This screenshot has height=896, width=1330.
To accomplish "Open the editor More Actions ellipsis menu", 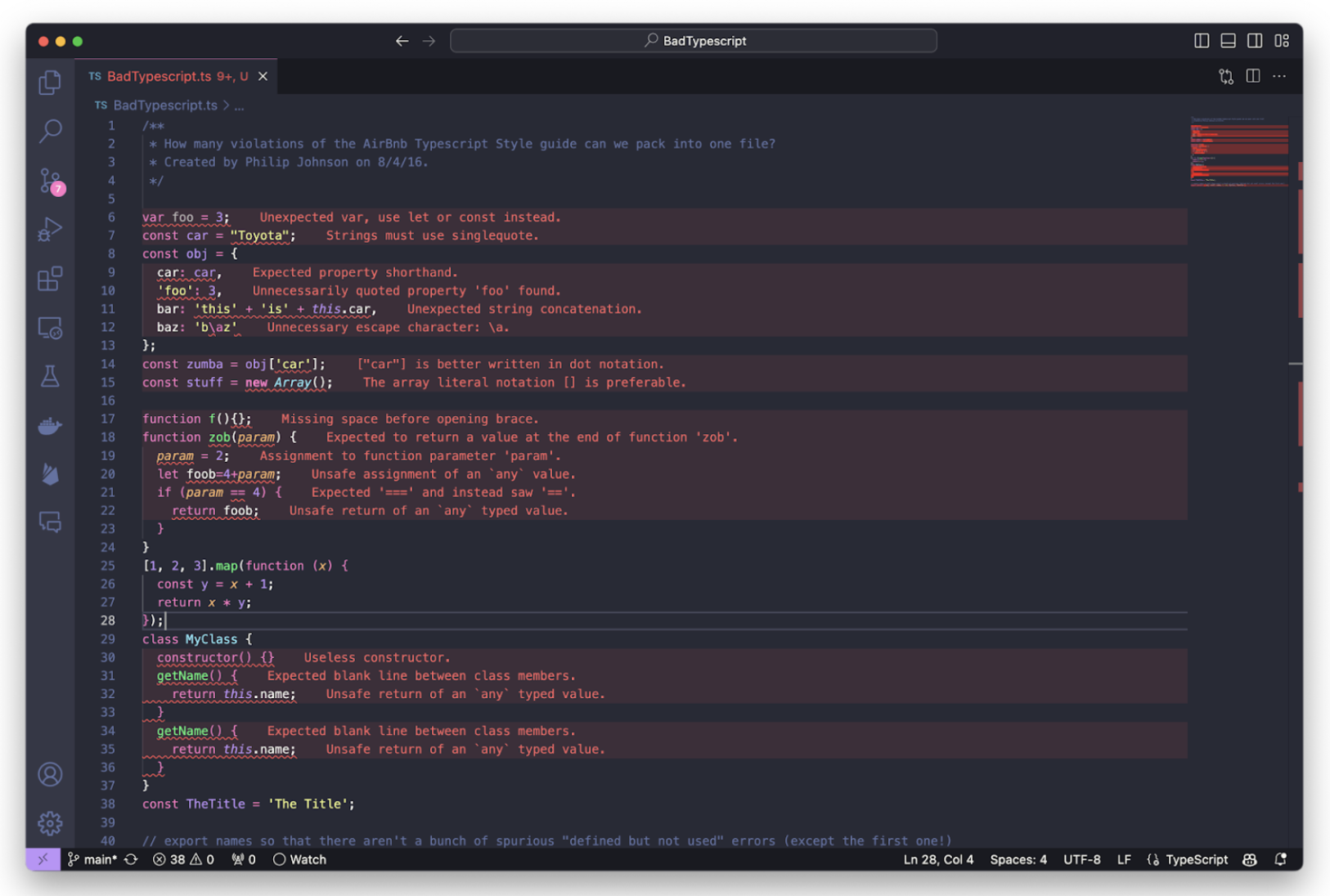I will click(1279, 76).
